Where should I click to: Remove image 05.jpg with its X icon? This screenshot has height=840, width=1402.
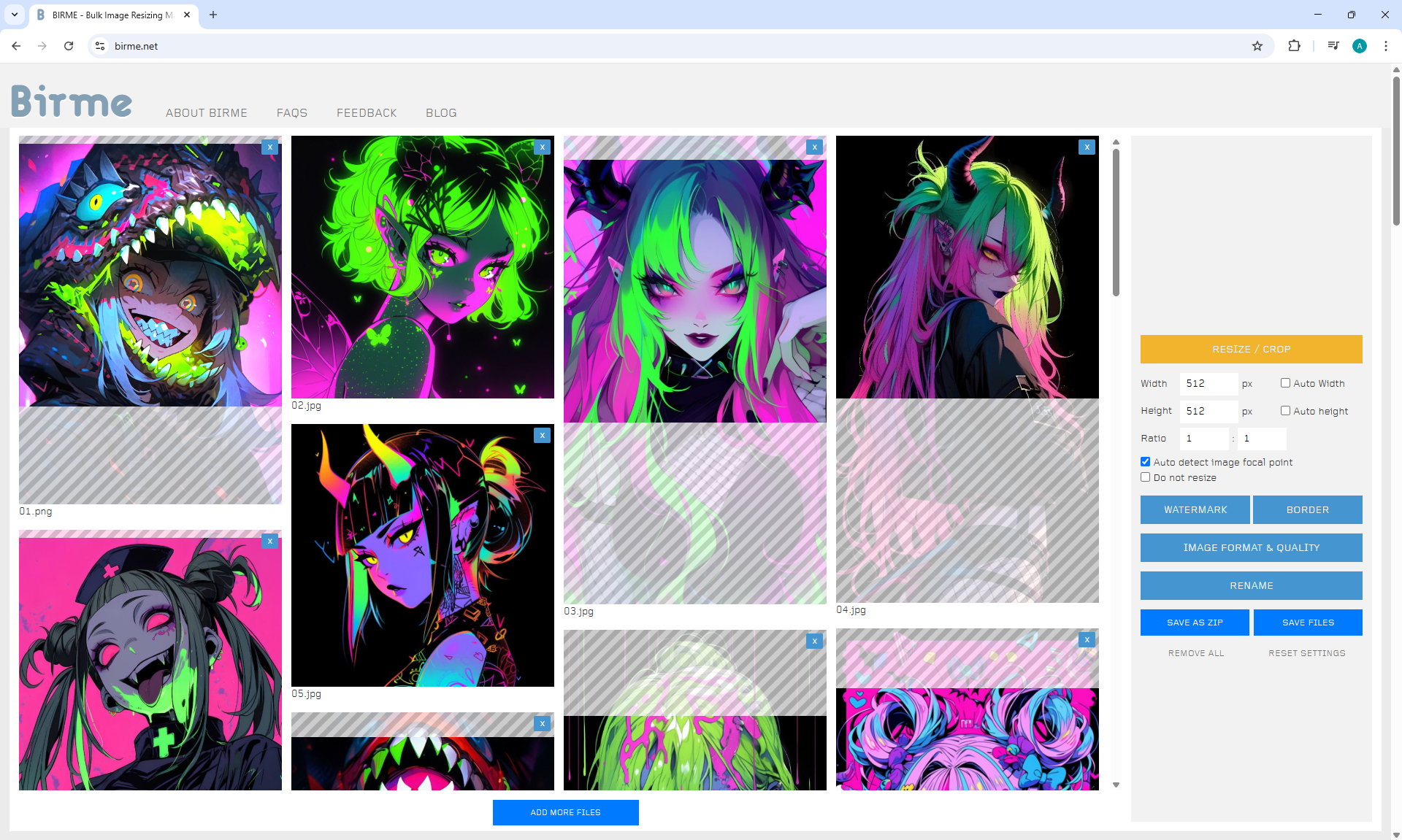tap(542, 435)
